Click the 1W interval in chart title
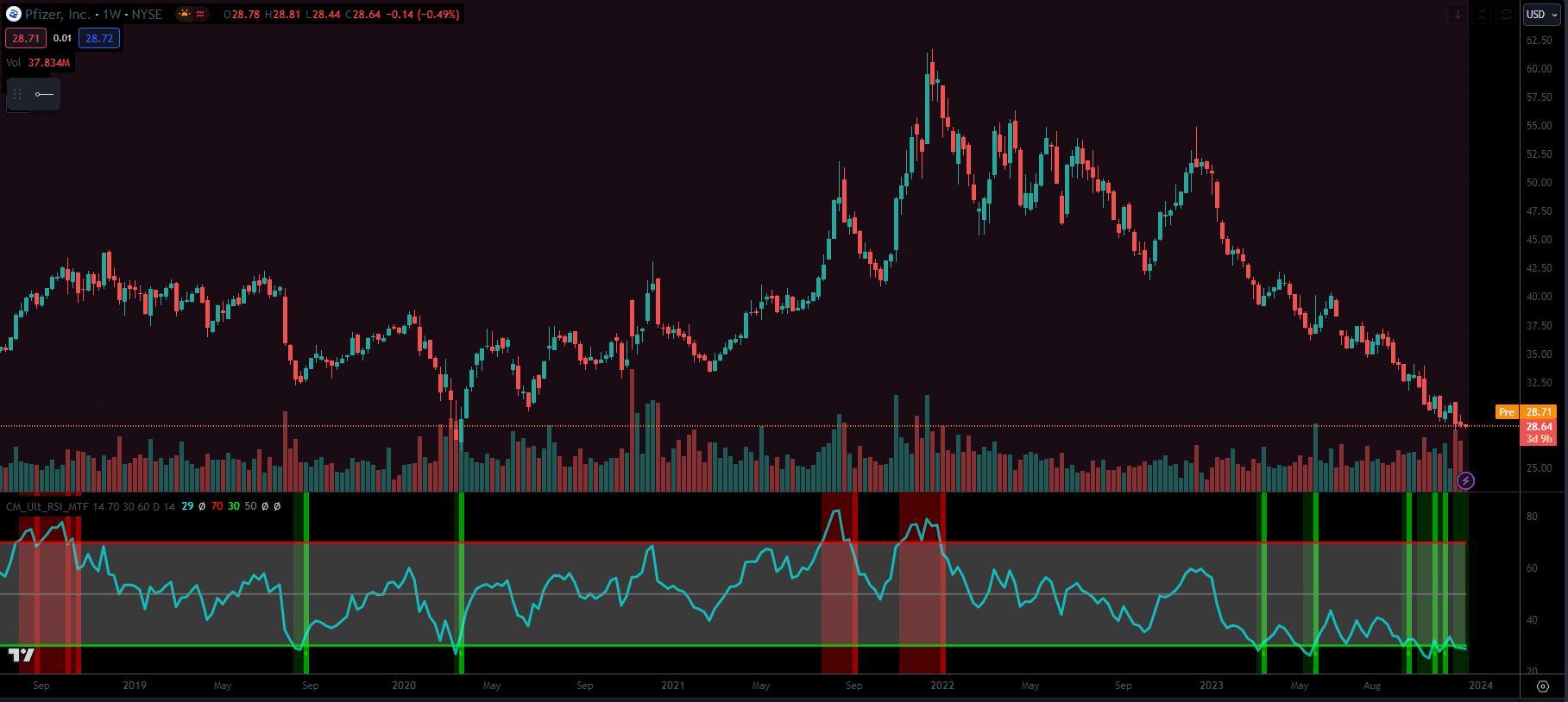This screenshot has width=1568, height=702. (112, 14)
